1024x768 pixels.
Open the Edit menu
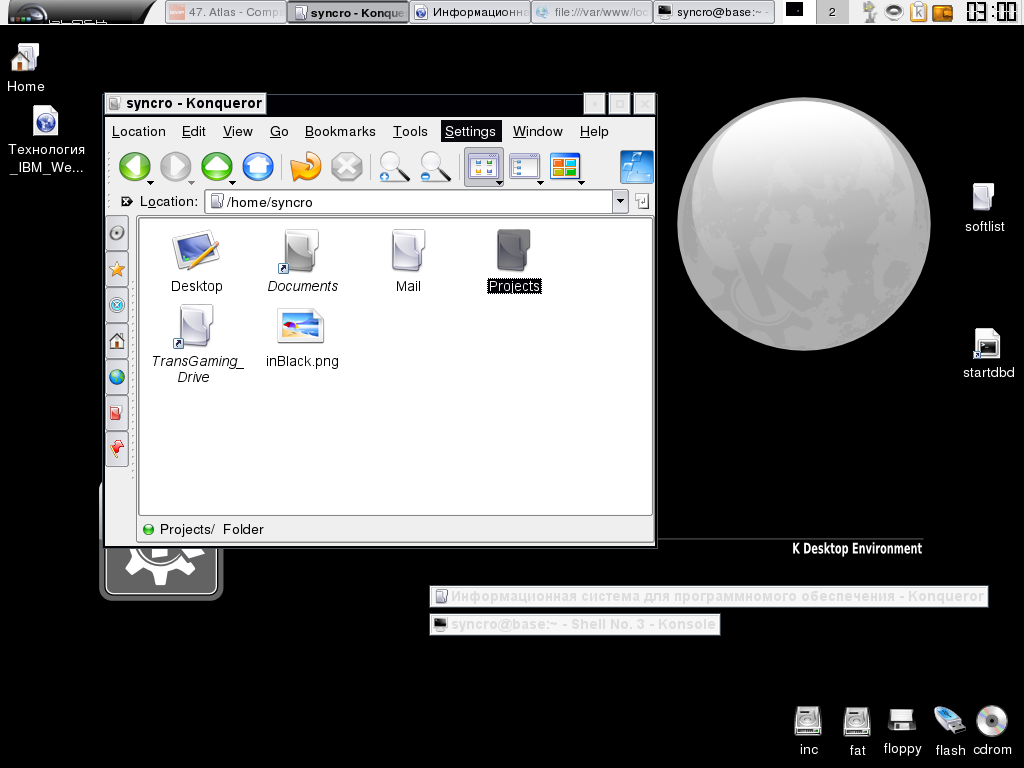[x=193, y=131]
